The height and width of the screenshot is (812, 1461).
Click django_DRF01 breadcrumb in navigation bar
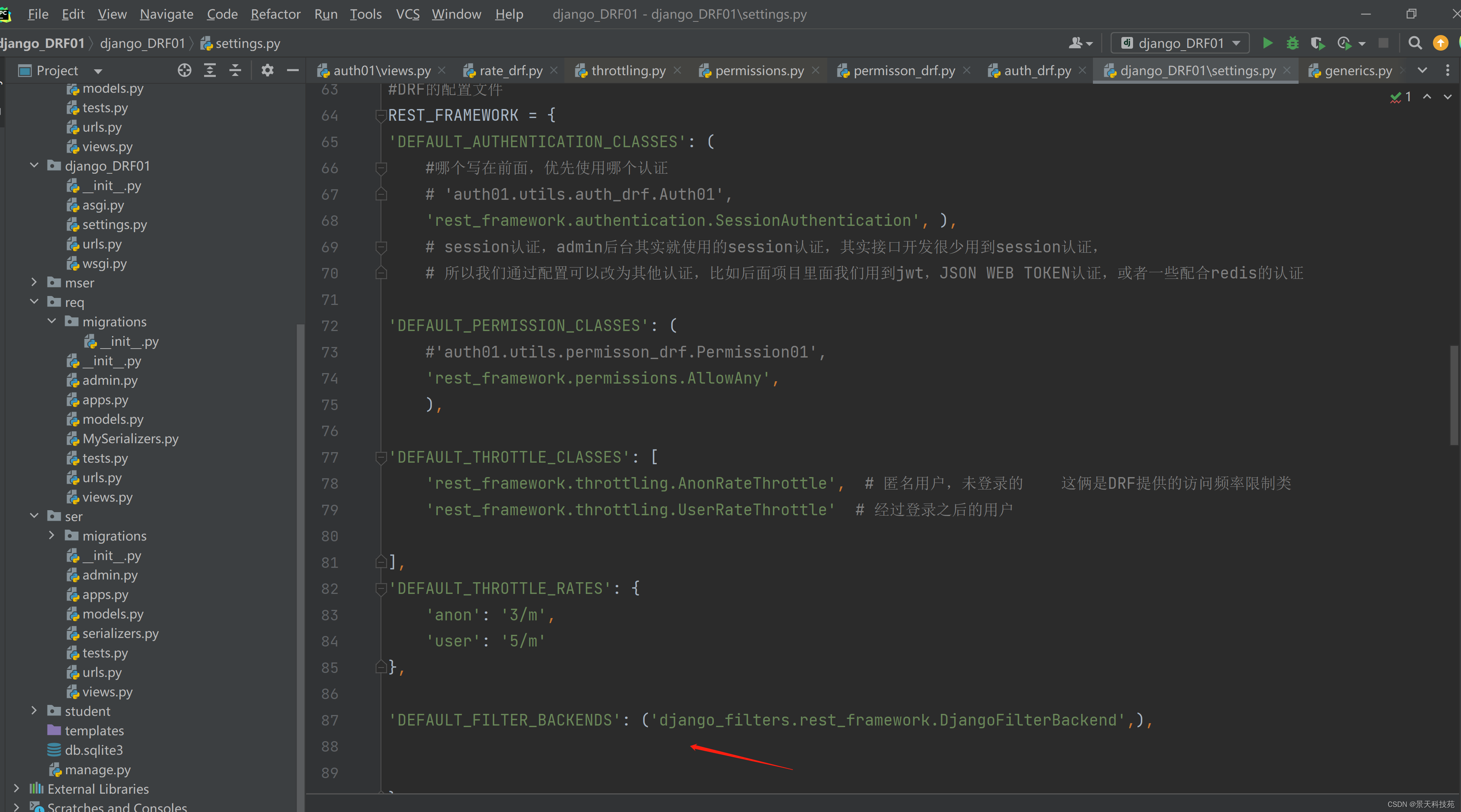[x=142, y=43]
